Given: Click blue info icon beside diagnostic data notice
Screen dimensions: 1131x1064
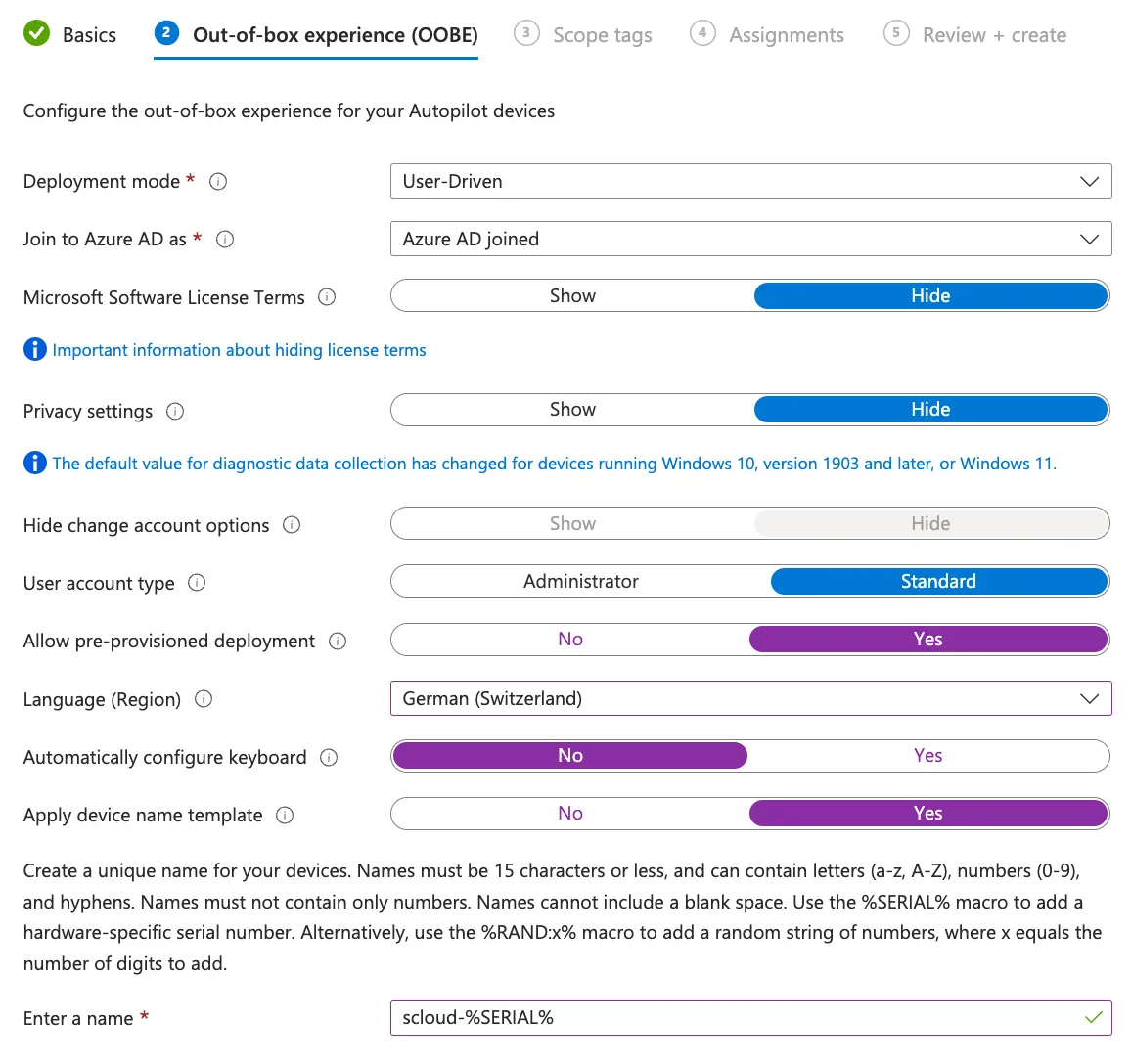Looking at the screenshot, I should (34, 463).
